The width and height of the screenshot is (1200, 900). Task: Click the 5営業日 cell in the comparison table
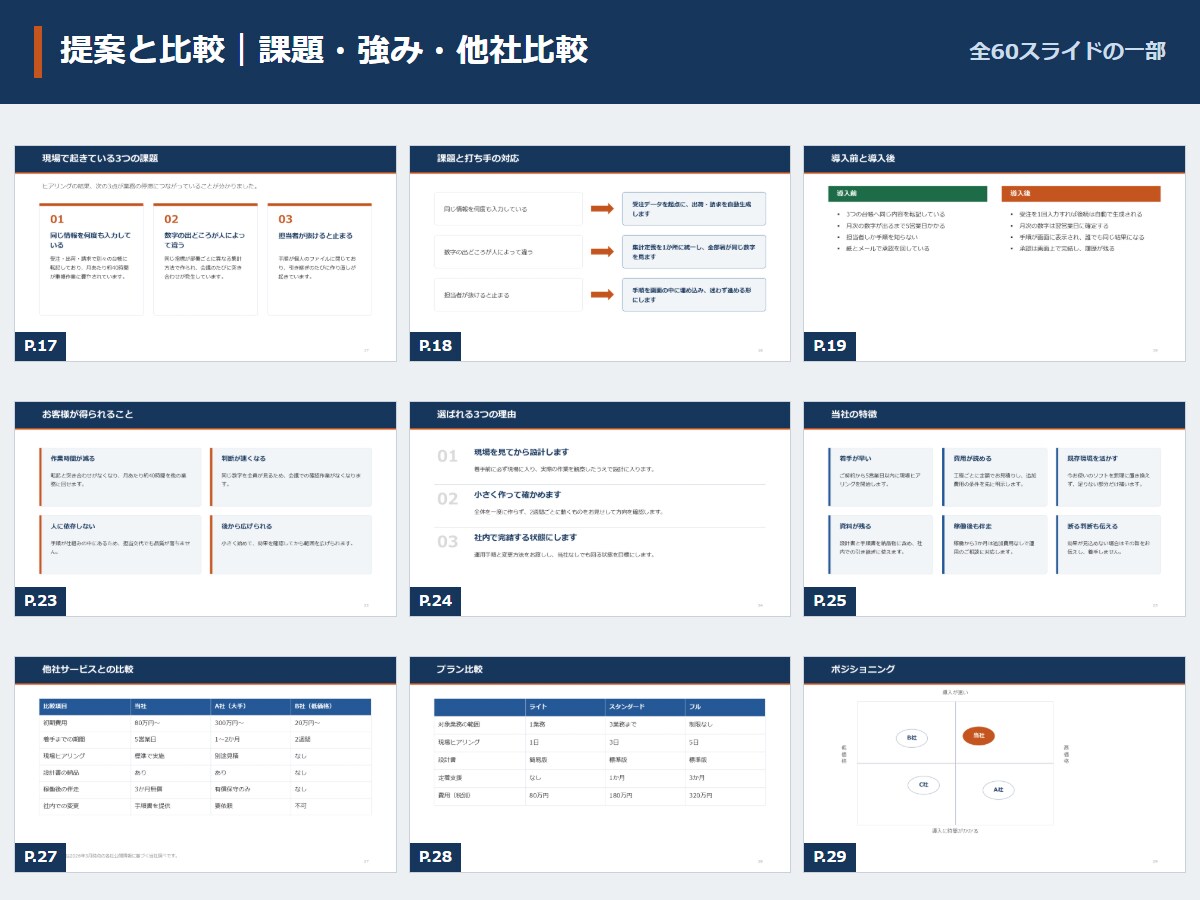click(170, 740)
